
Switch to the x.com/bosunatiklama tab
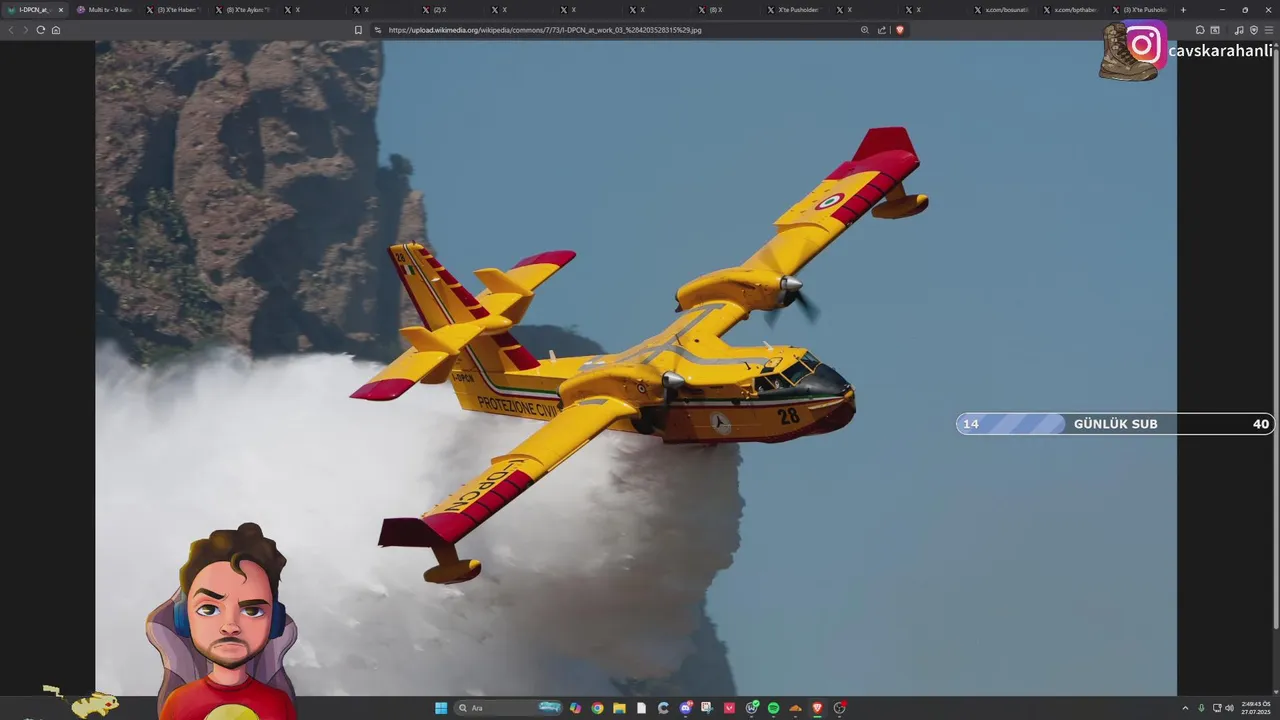(1000, 10)
